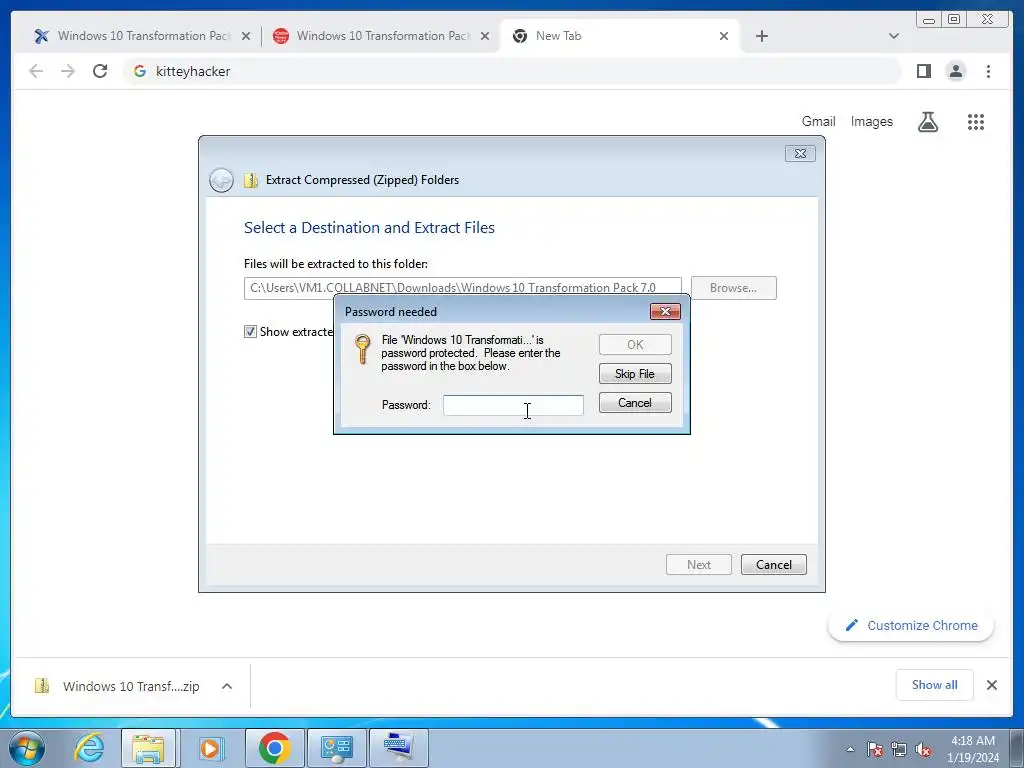The height and width of the screenshot is (768, 1024).
Task: Open the Images link
Action: pyautogui.click(x=871, y=121)
